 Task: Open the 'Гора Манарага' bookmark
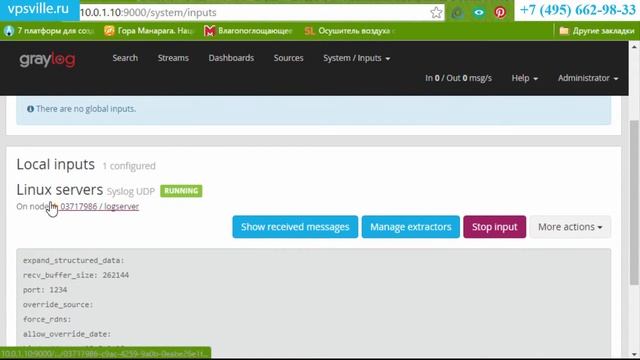pyautogui.click(x=149, y=31)
